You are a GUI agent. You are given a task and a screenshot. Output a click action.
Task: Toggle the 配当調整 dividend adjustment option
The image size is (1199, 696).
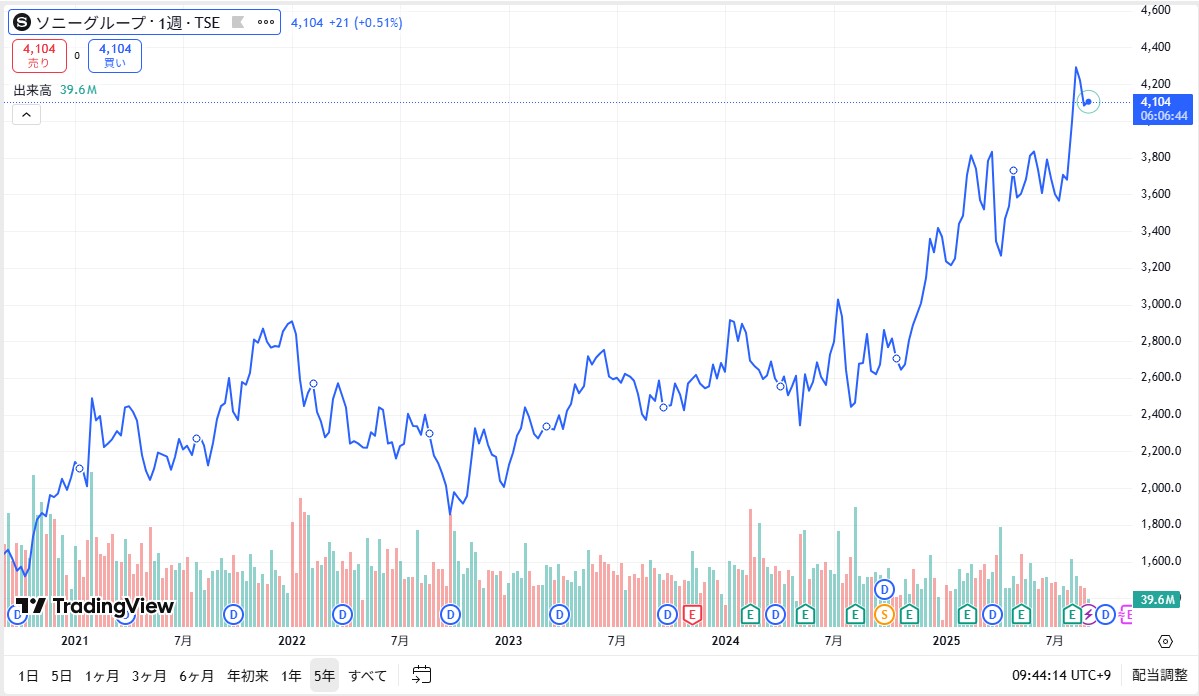click(1152, 675)
